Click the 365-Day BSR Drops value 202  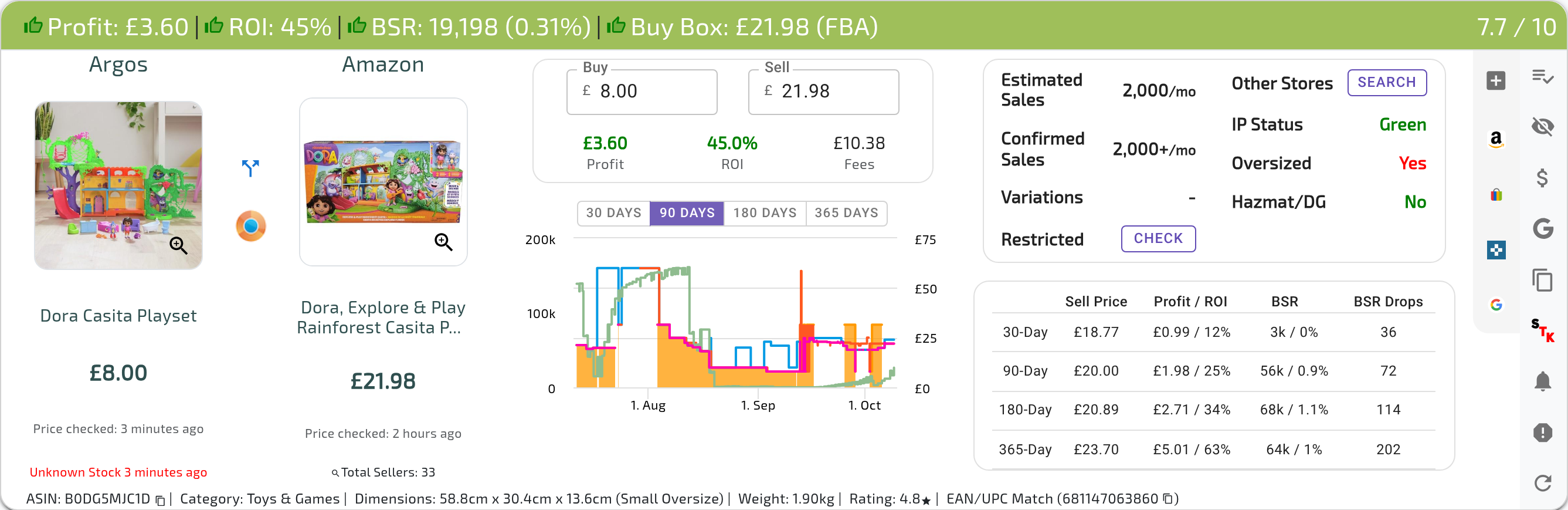coord(1388,450)
